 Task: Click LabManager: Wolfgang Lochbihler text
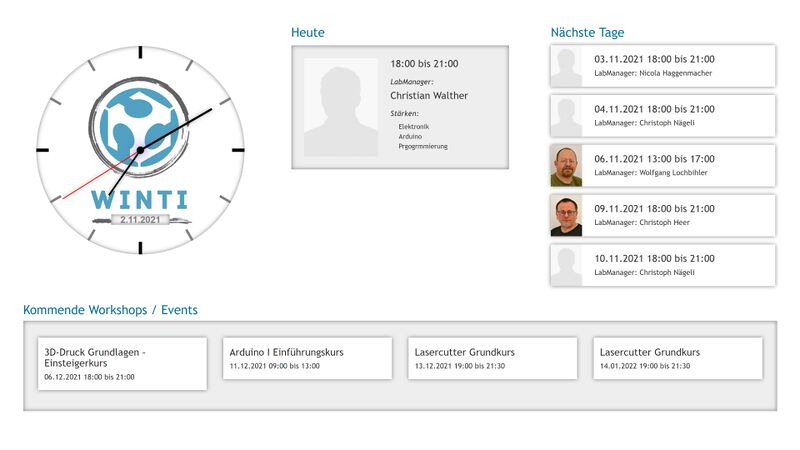(x=651, y=172)
